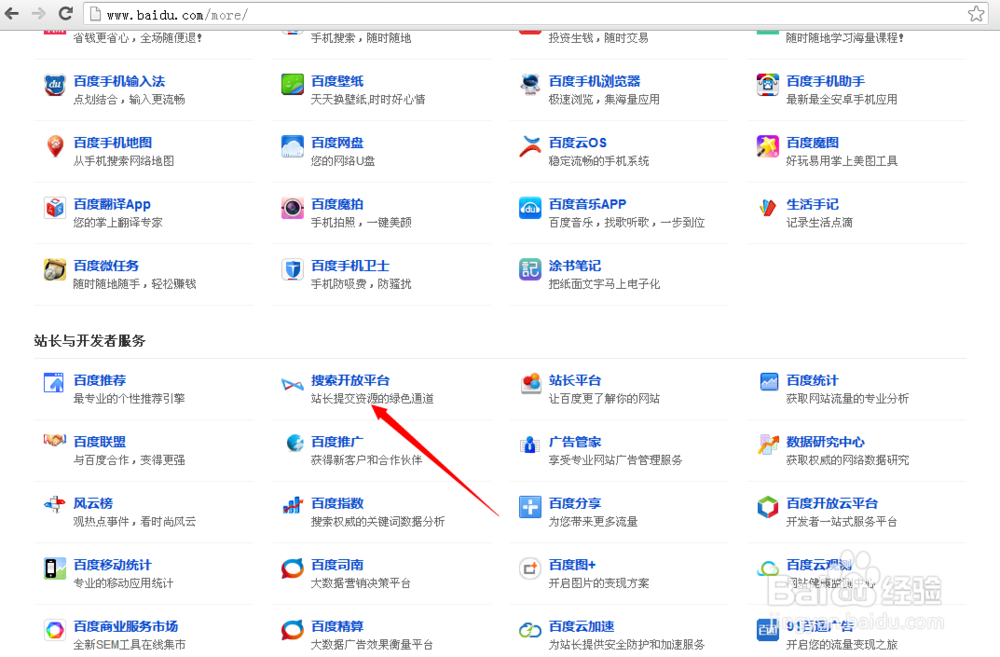1000x657 pixels.
Task: Open the 百度司南 link
Action: 337,565
